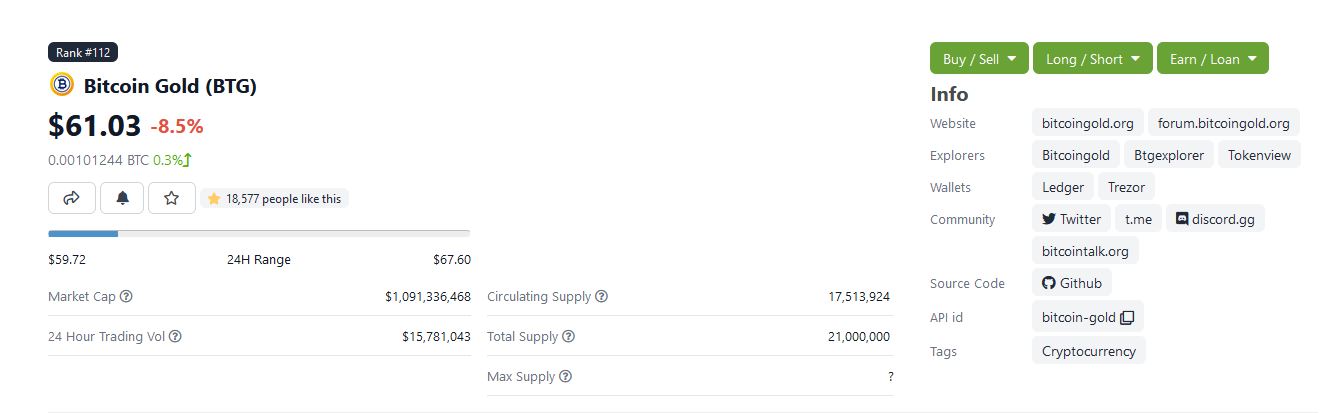Click the Bitcoin Gold coin logo
Image resolution: width=1330 pixels, height=413 pixels.
click(x=62, y=85)
